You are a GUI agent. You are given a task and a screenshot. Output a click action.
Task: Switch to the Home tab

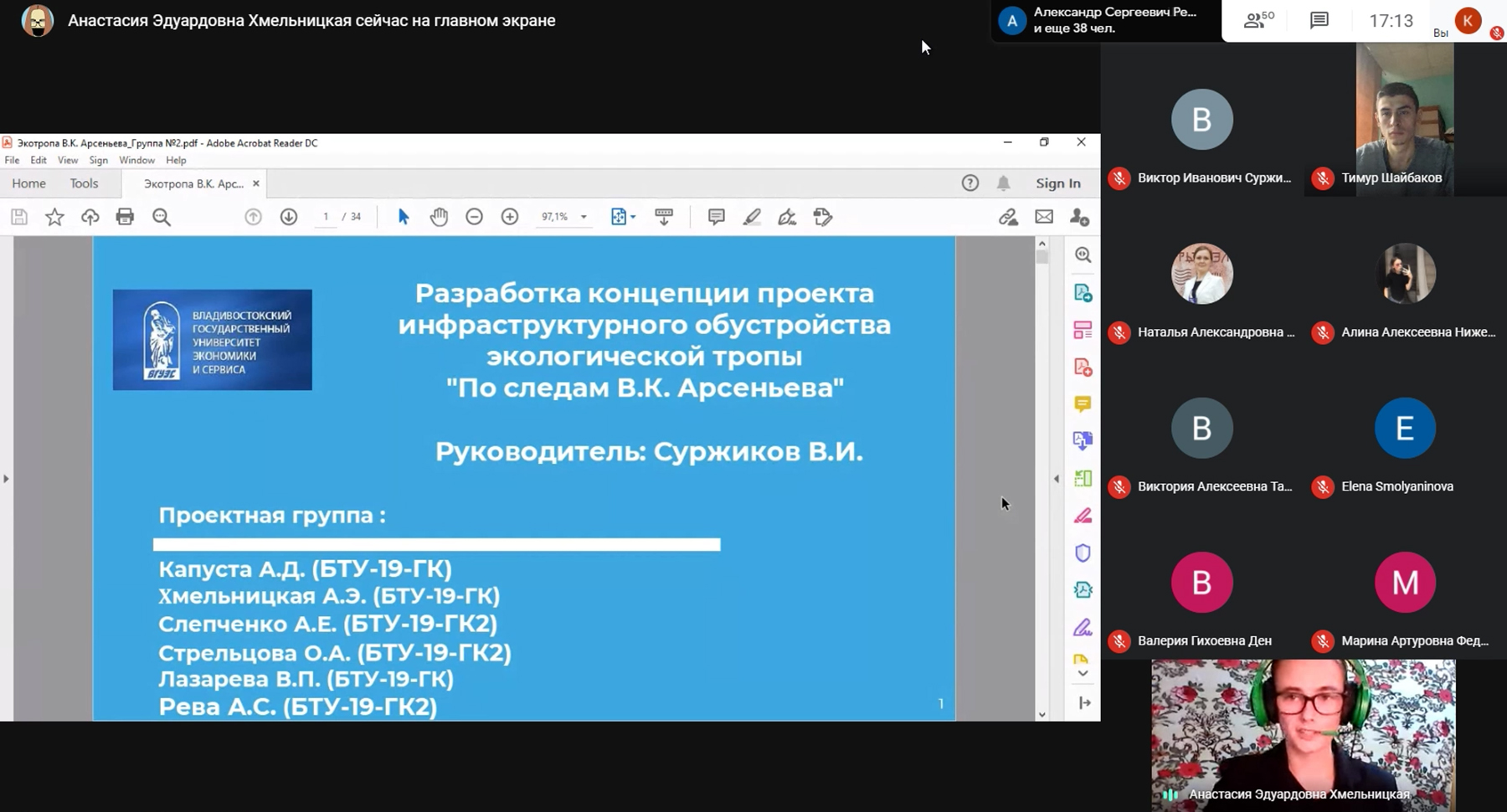(x=29, y=183)
